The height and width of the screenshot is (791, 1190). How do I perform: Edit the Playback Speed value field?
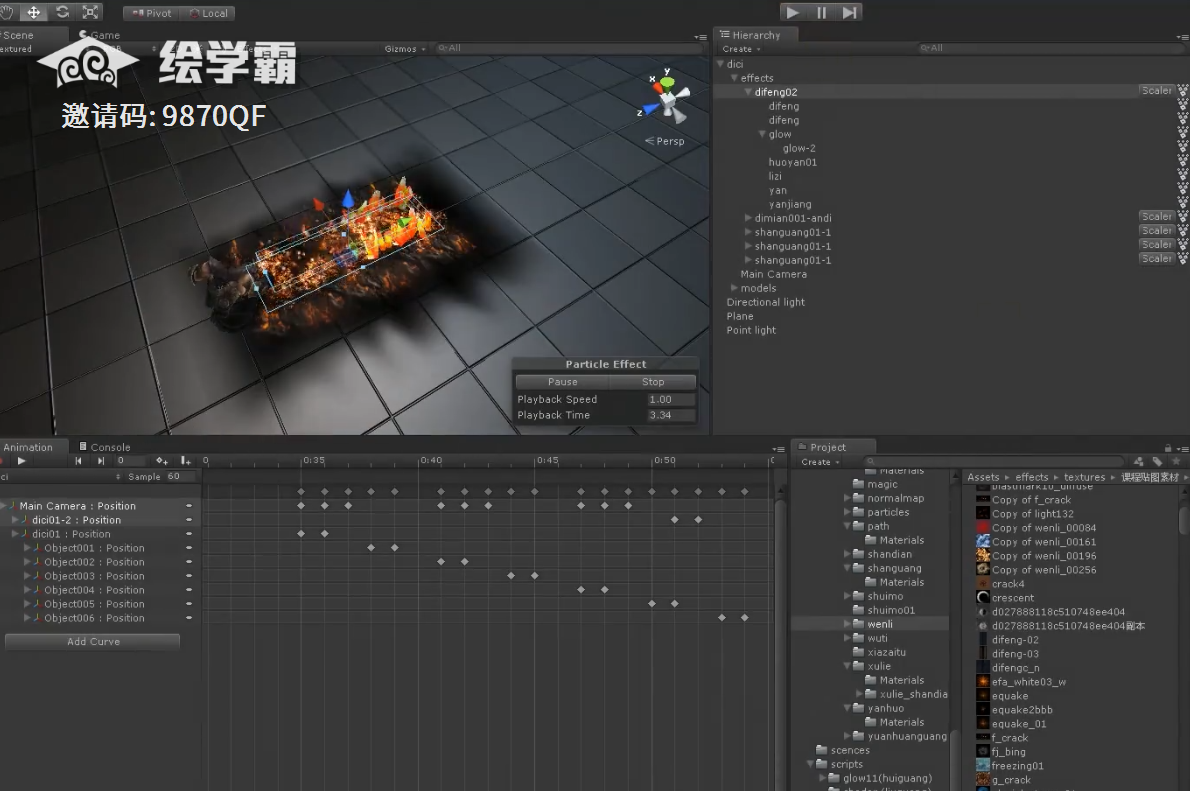tap(671, 399)
